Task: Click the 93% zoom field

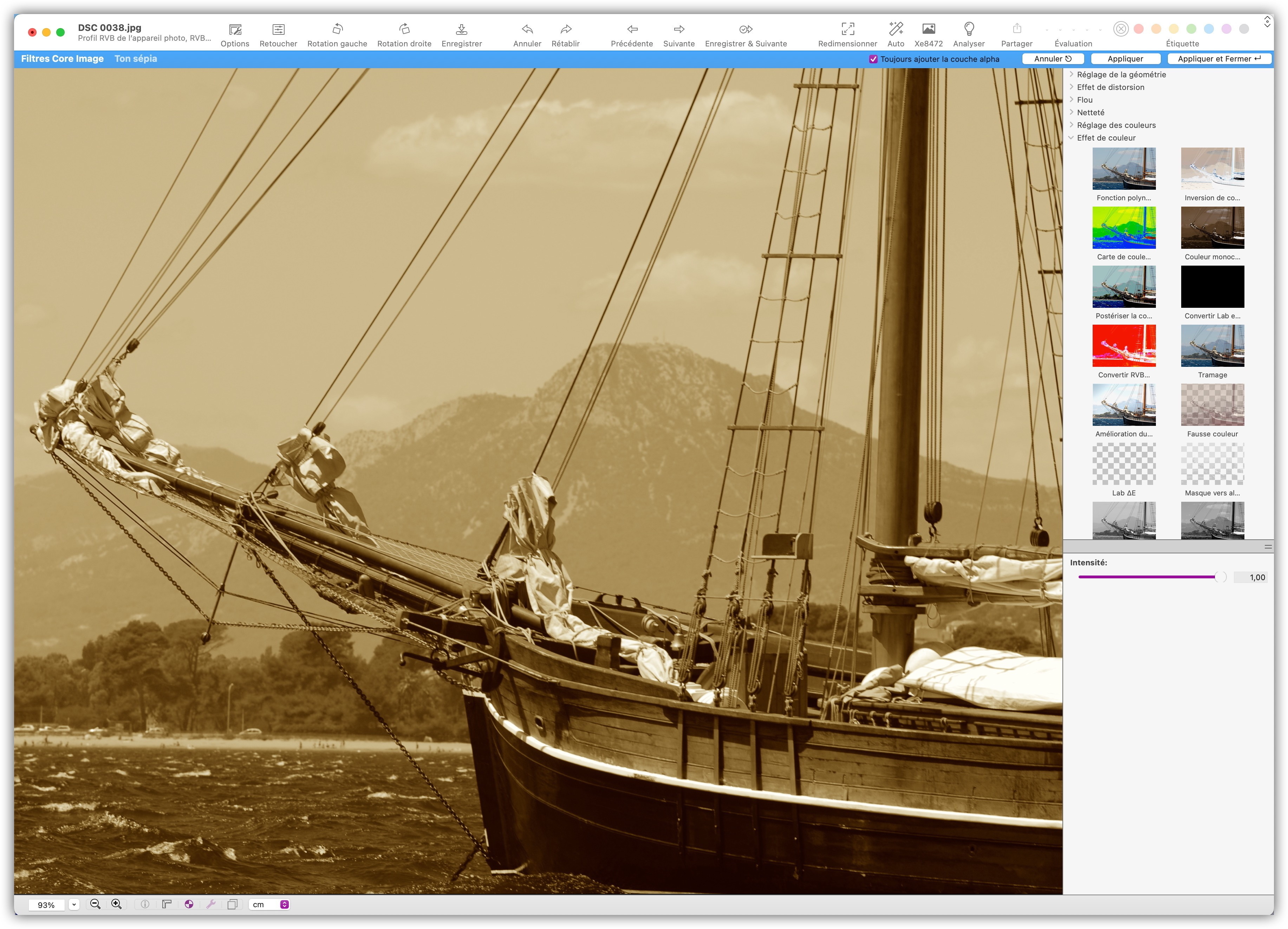Action: click(47, 905)
